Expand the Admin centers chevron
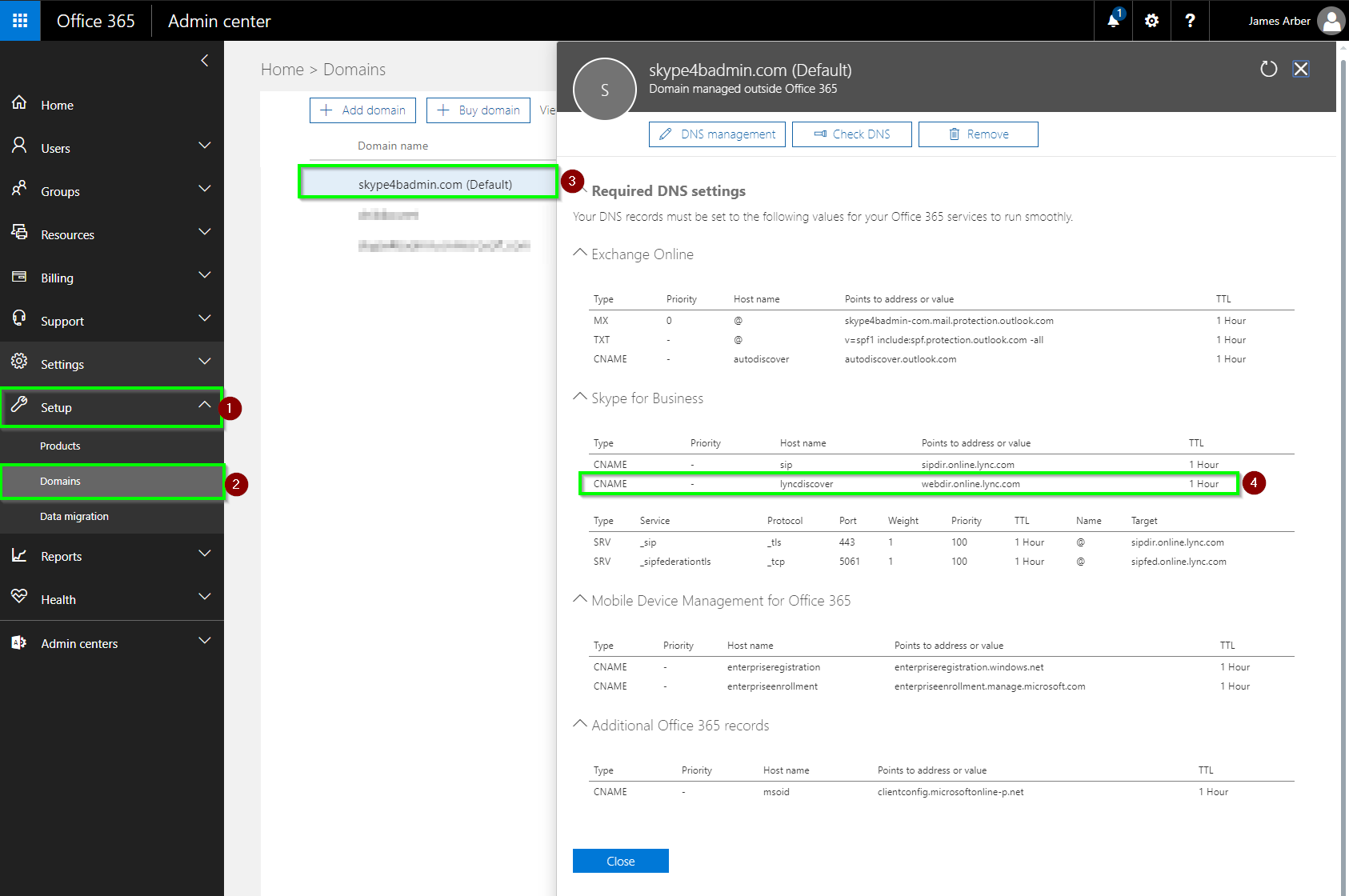Viewport: 1349px width, 896px height. point(205,642)
